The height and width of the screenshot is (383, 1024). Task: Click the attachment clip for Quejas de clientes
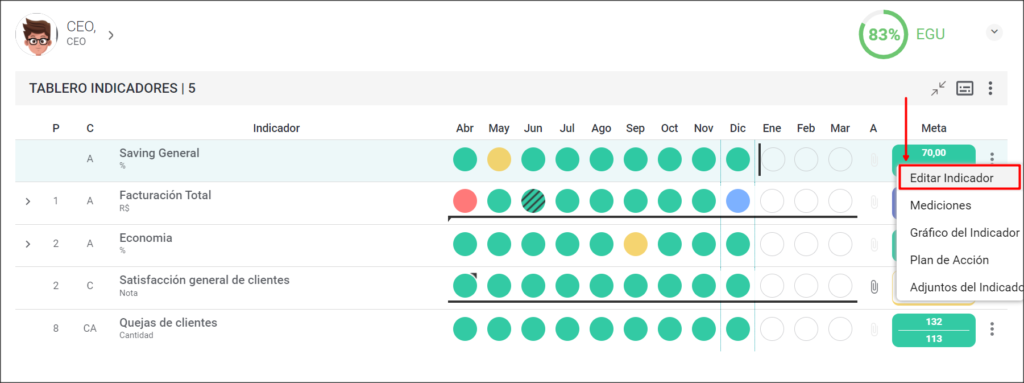point(873,329)
